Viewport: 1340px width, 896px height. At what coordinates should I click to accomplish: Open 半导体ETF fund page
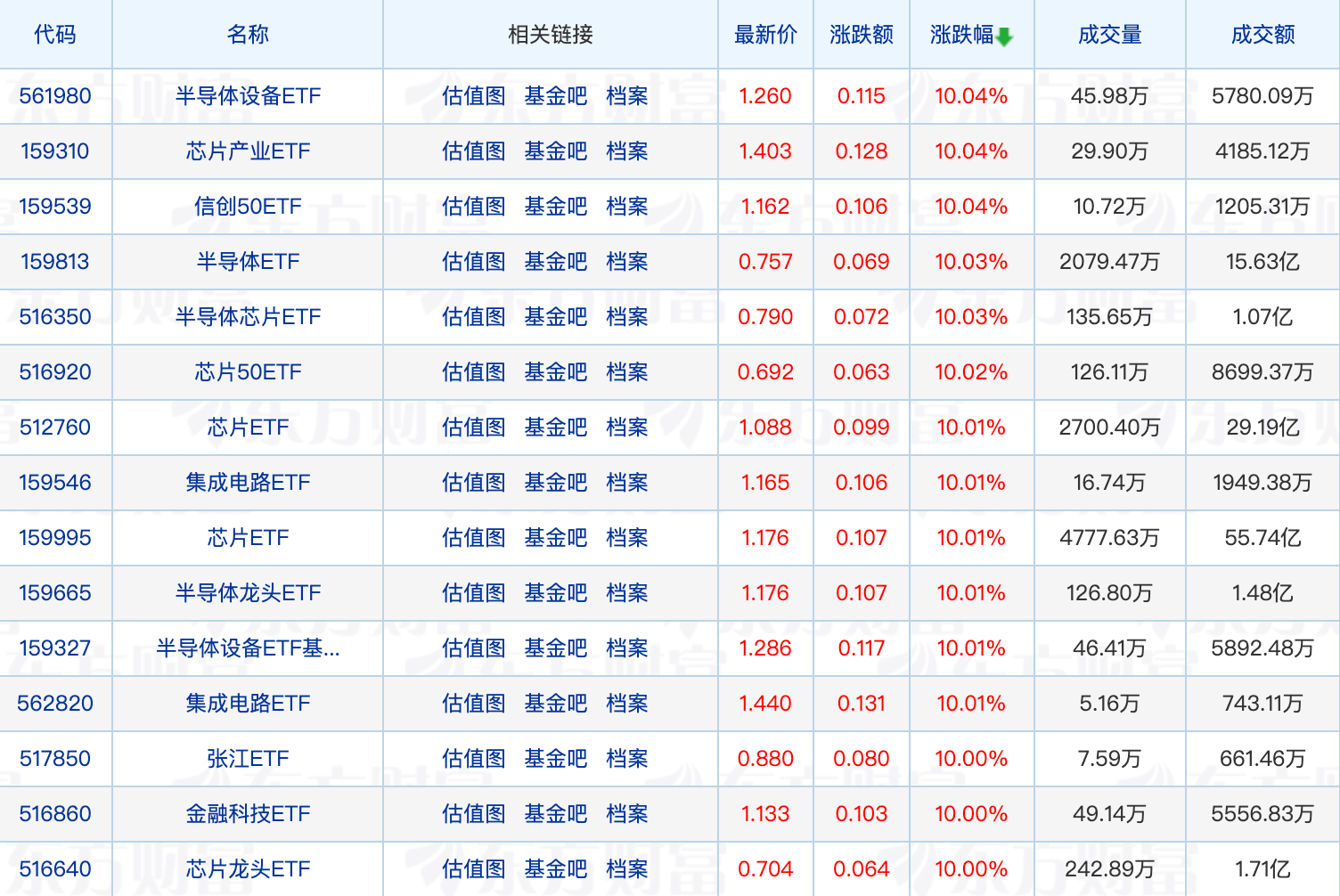point(248,262)
